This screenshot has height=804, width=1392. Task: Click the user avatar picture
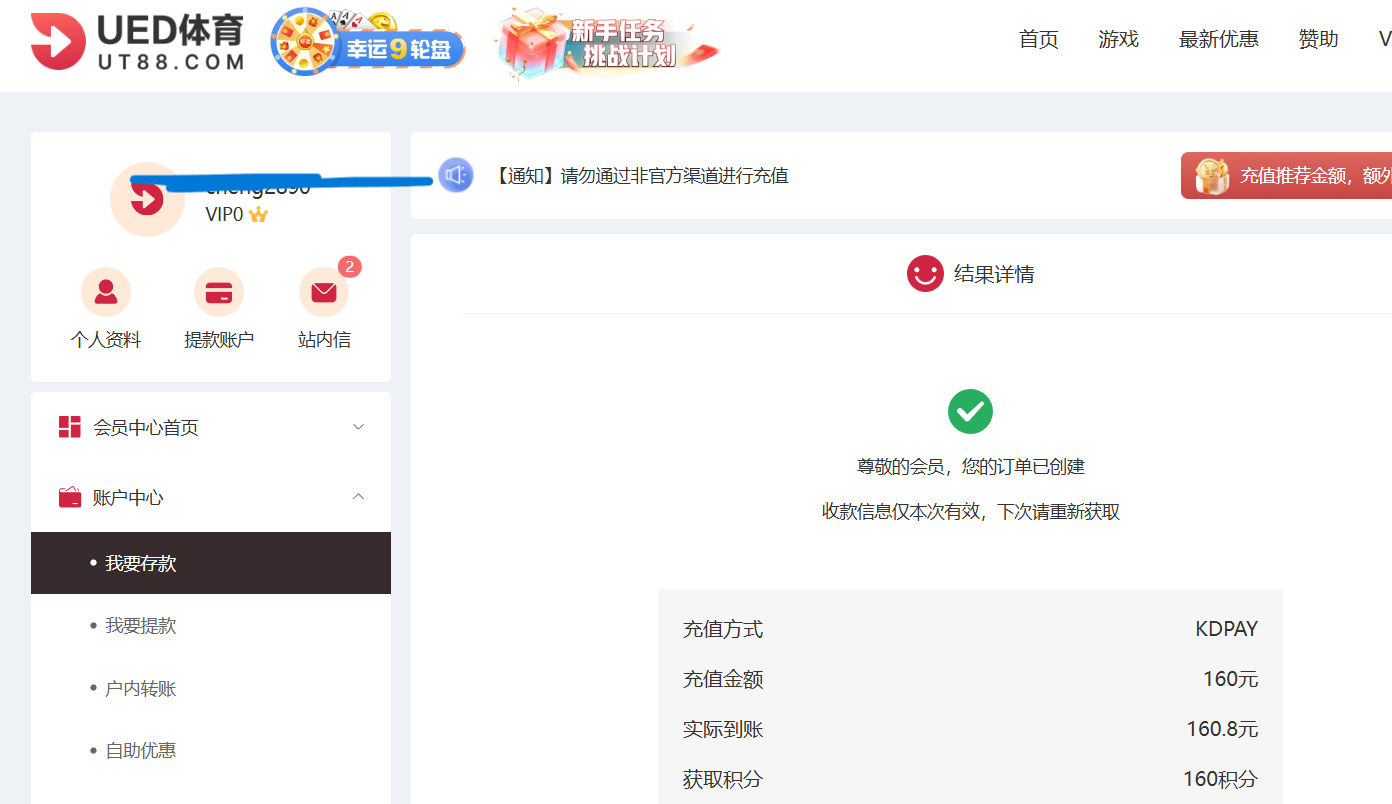148,199
